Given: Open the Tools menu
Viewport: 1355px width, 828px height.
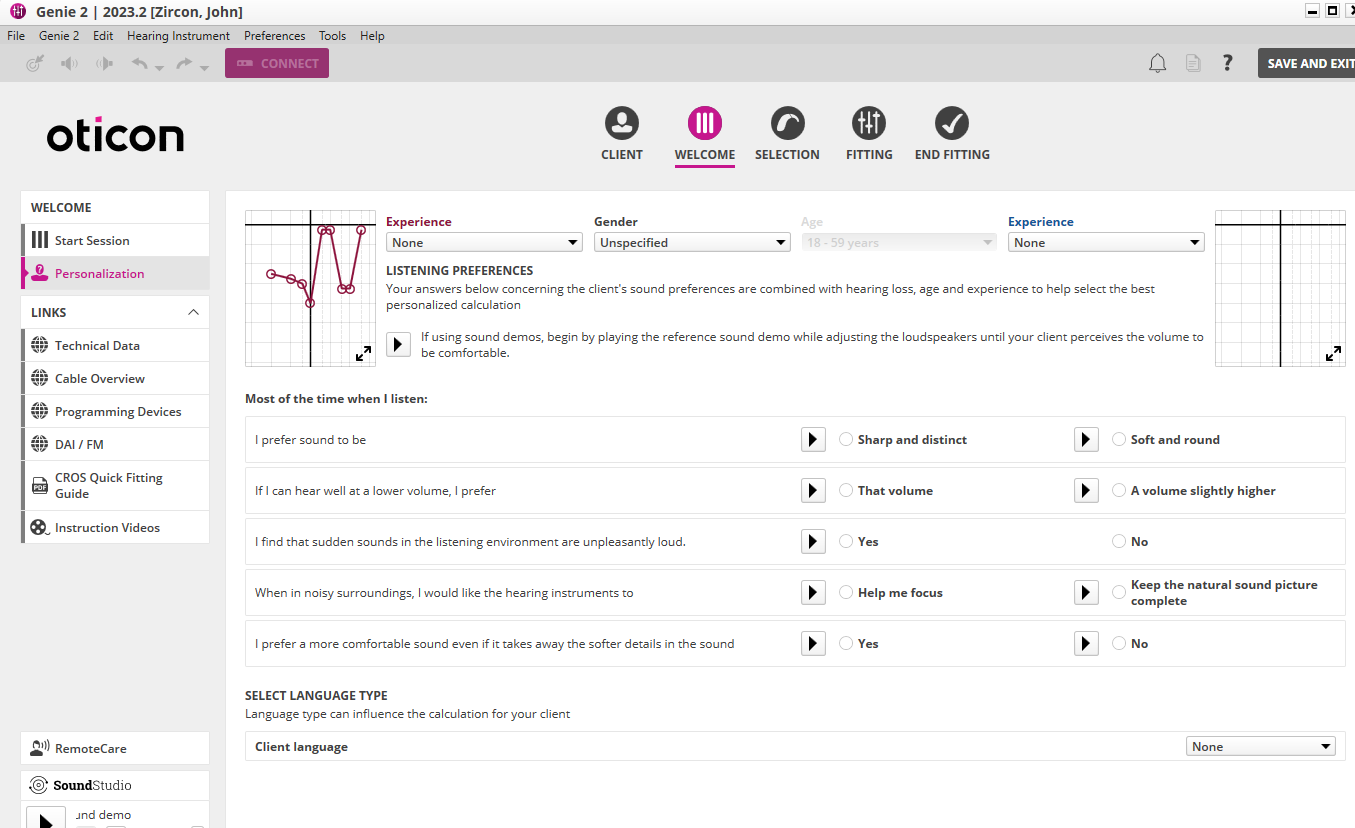Looking at the screenshot, I should click(333, 36).
